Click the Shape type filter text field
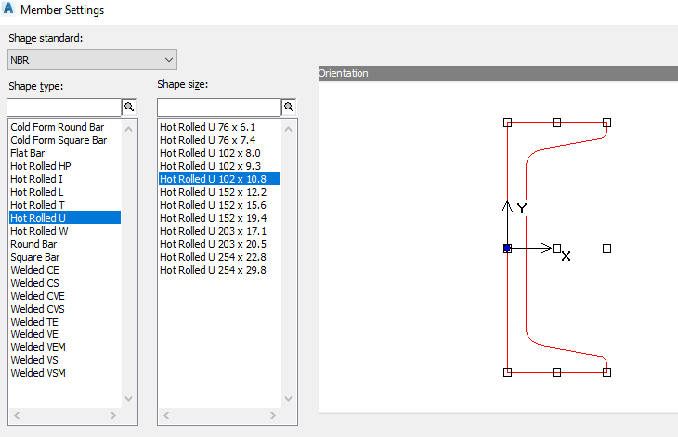 click(x=63, y=106)
